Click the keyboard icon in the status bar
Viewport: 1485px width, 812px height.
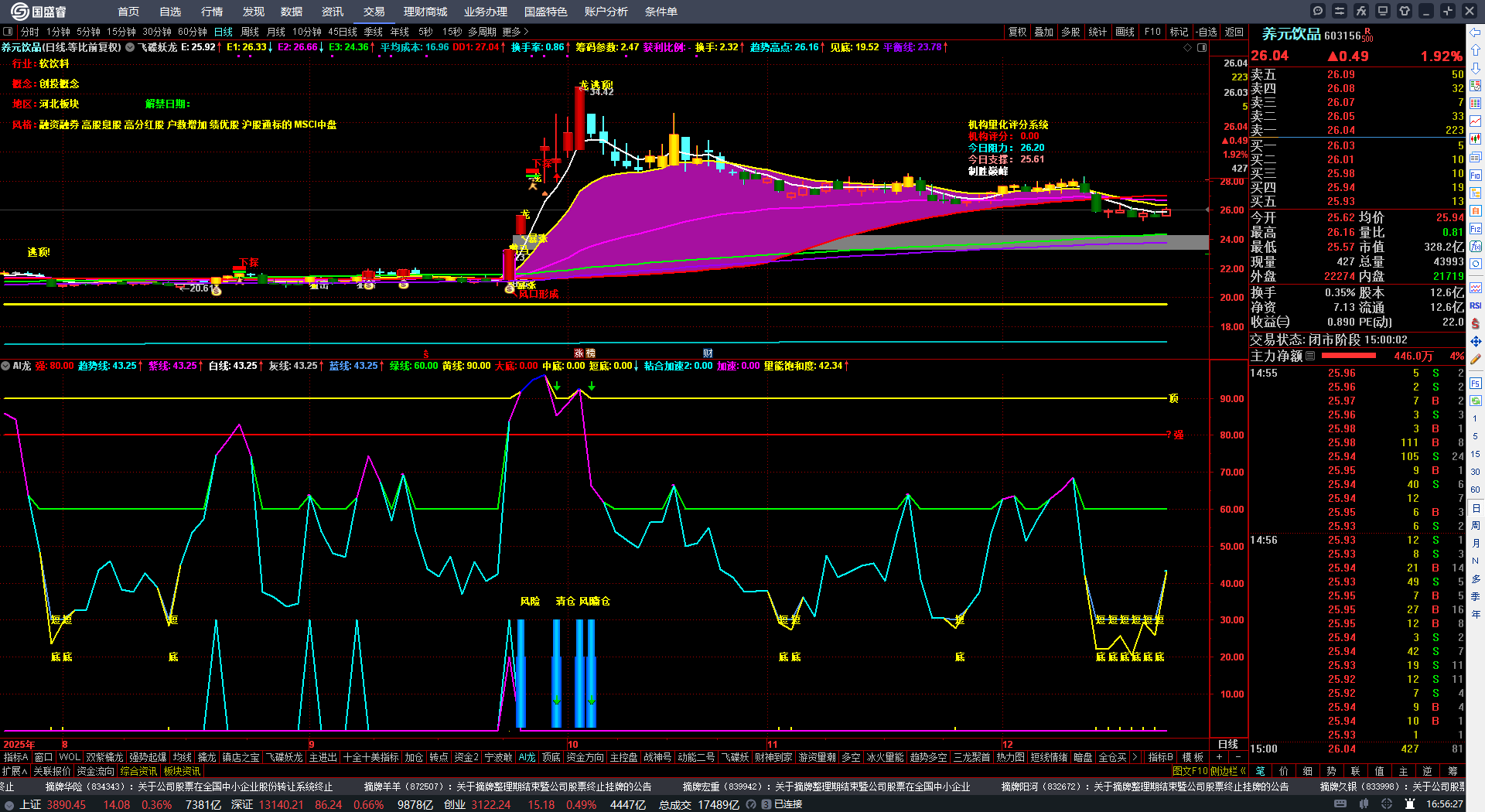click(1340, 804)
